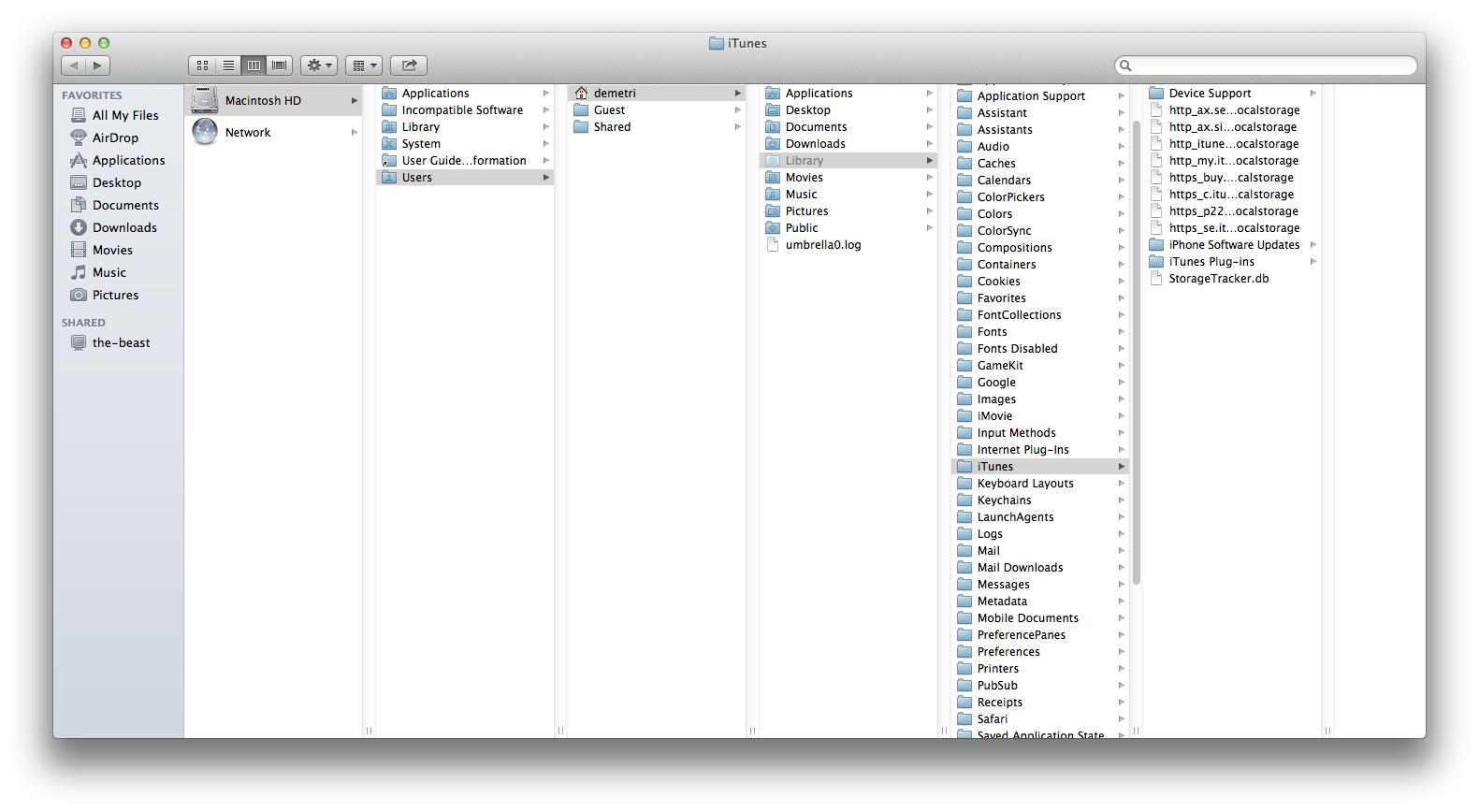The height and width of the screenshot is (812, 1479).
Task: Select Internet Plug-Ins folder
Action: (x=1039, y=449)
